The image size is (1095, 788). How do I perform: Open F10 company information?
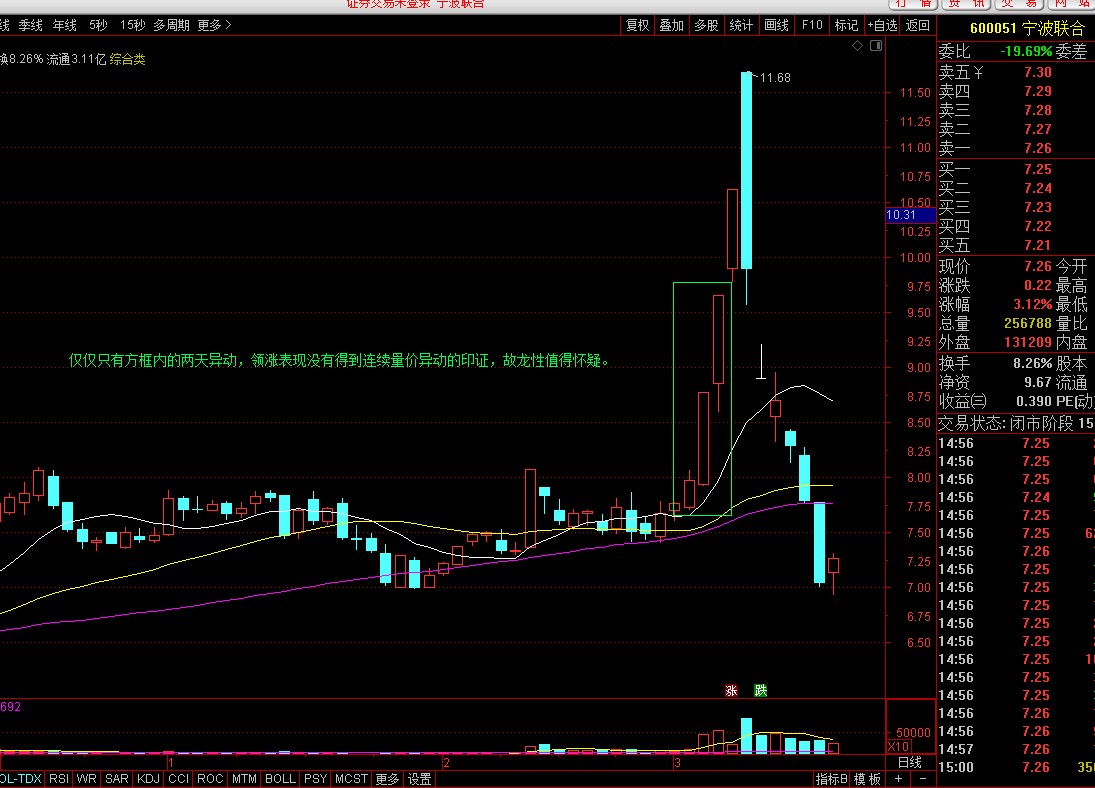(x=811, y=25)
